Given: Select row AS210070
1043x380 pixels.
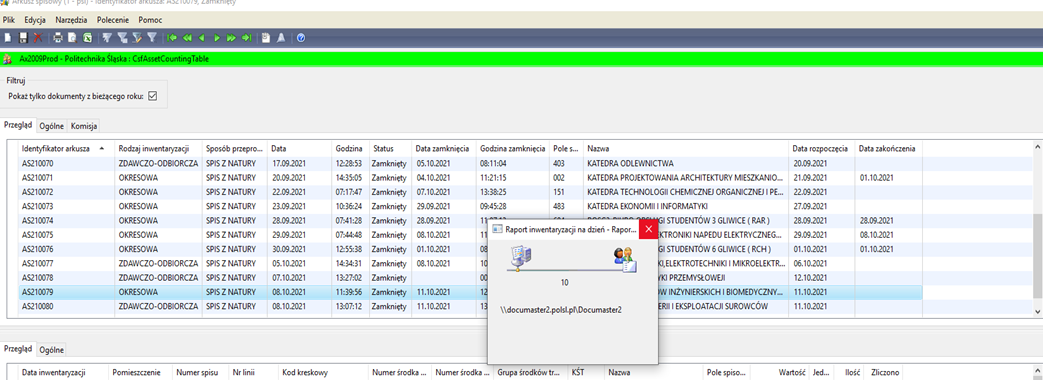Looking at the screenshot, I should tap(470, 163).
